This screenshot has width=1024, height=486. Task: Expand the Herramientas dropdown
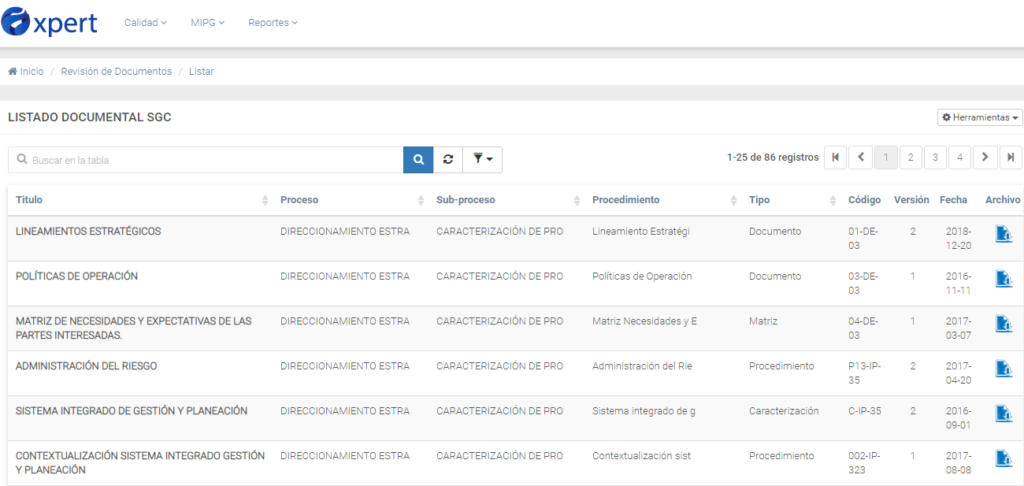tap(980, 118)
